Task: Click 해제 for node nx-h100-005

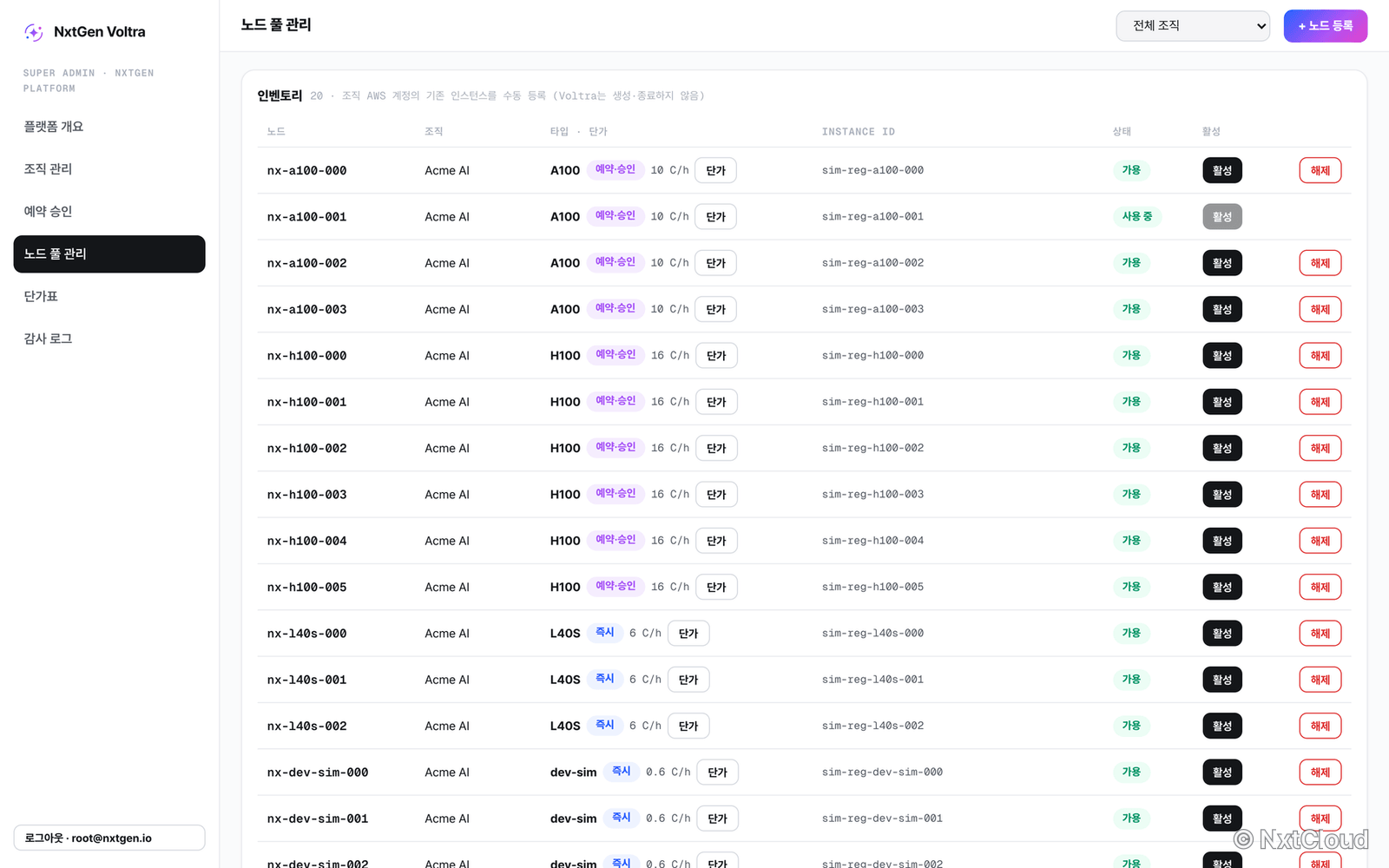Action: (1320, 587)
